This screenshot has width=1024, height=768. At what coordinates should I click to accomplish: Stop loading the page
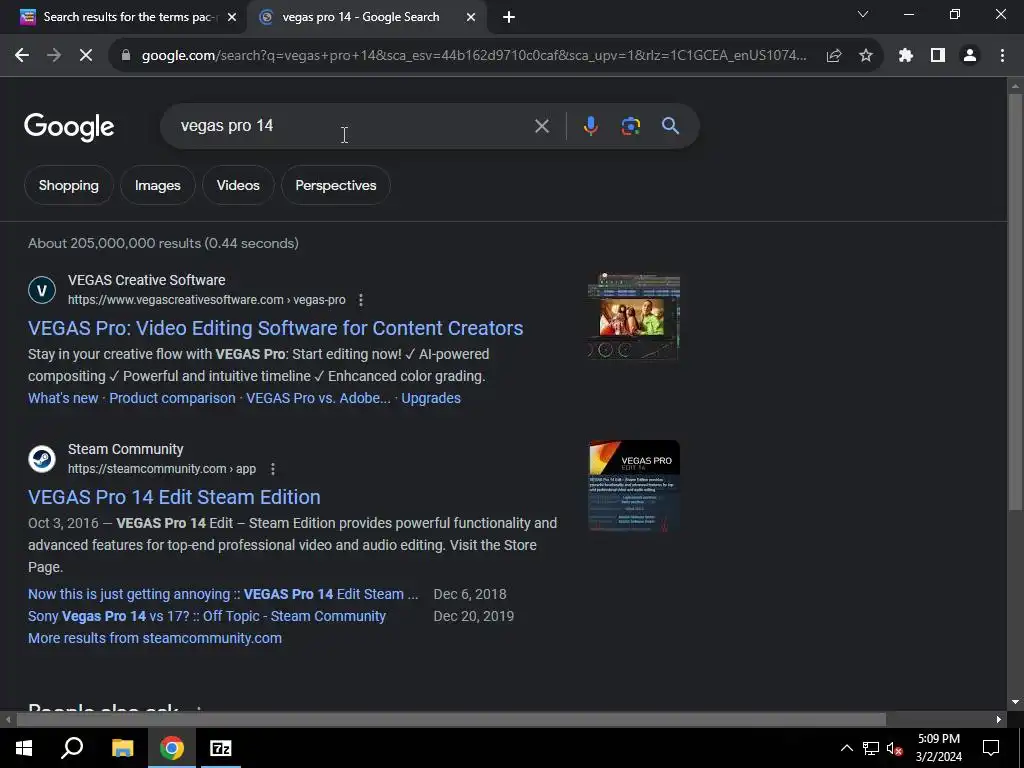[x=86, y=56]
